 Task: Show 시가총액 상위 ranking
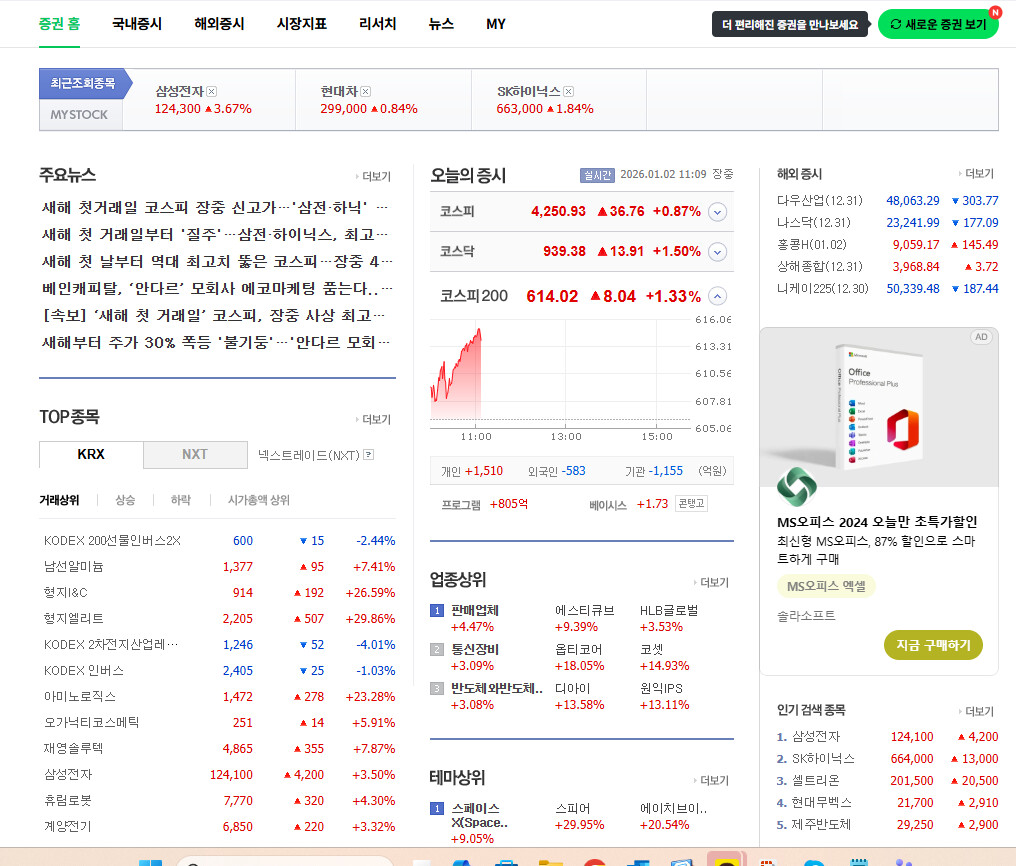[259, 500]
